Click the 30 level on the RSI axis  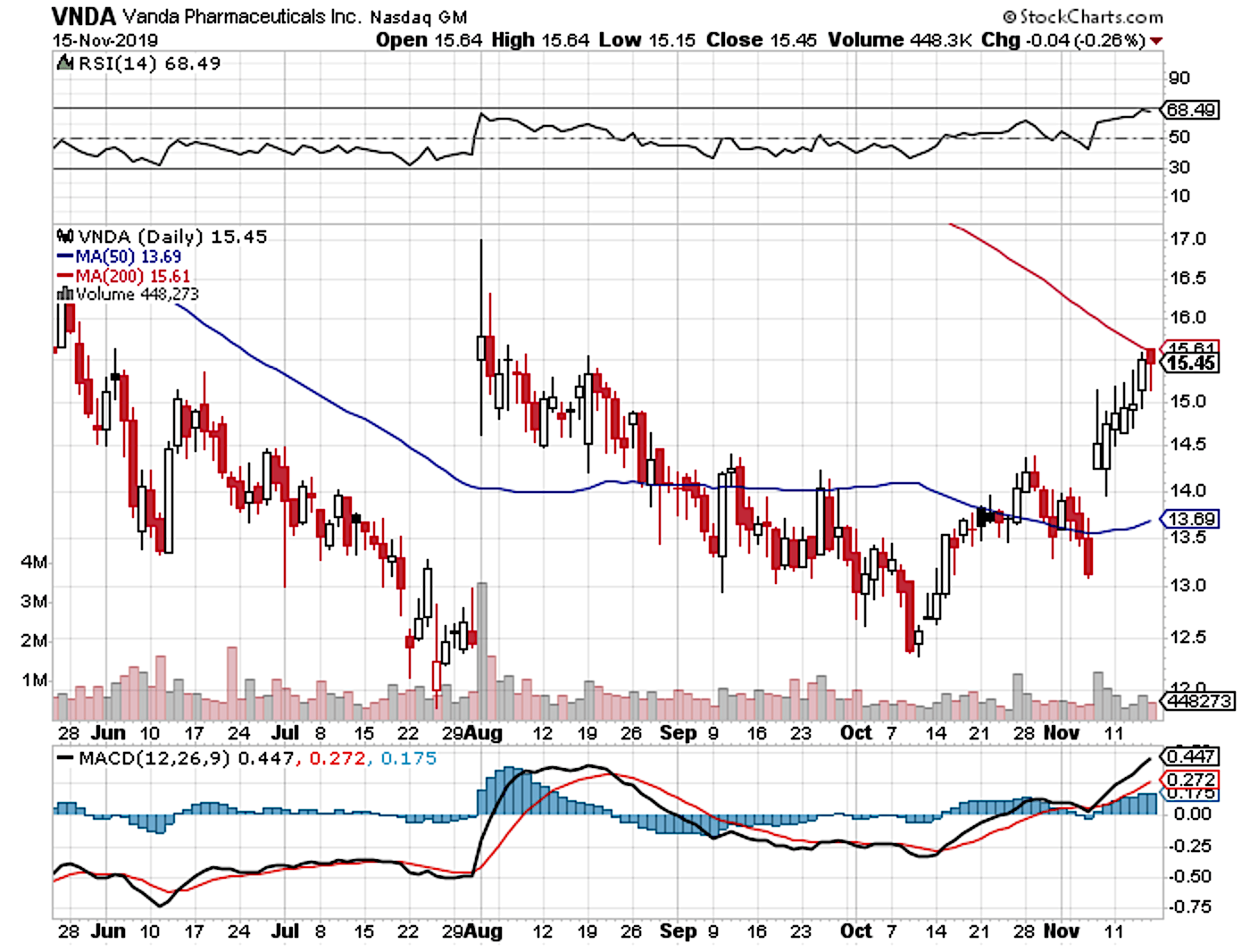(1179, 167)
